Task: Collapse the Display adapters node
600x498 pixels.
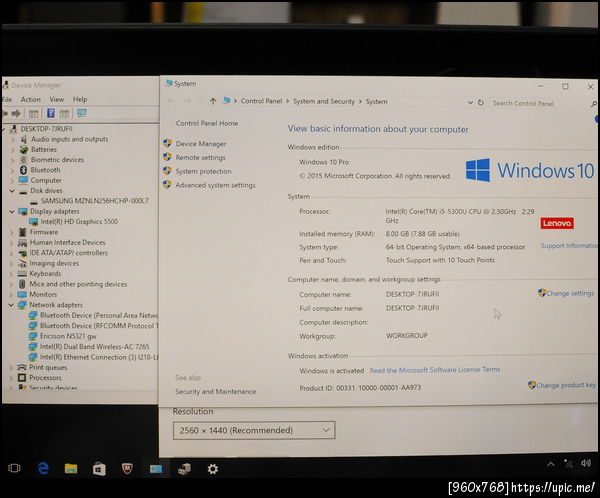Action: [11, 211]
